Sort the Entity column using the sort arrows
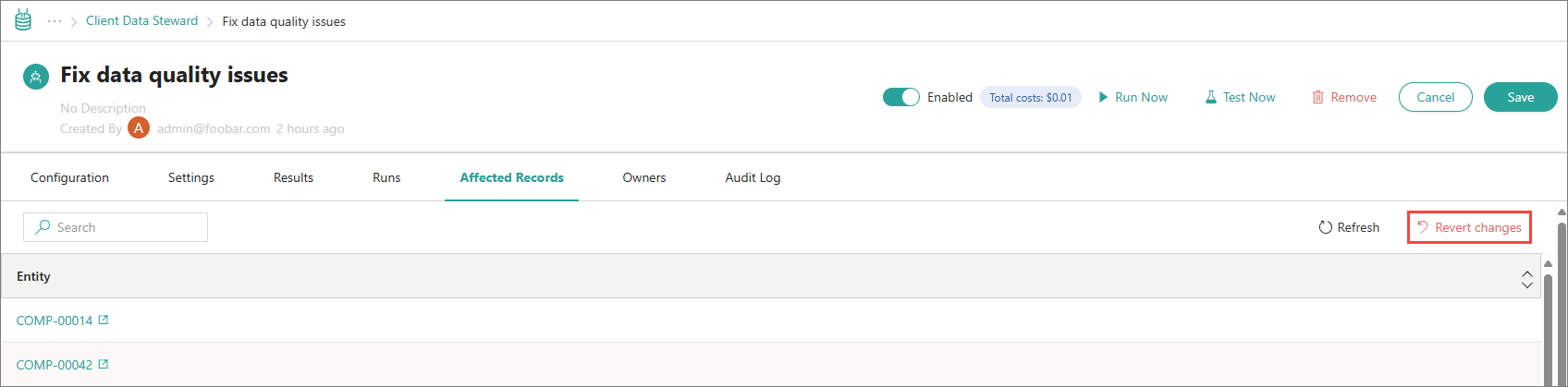 (x=1526, y=278)
